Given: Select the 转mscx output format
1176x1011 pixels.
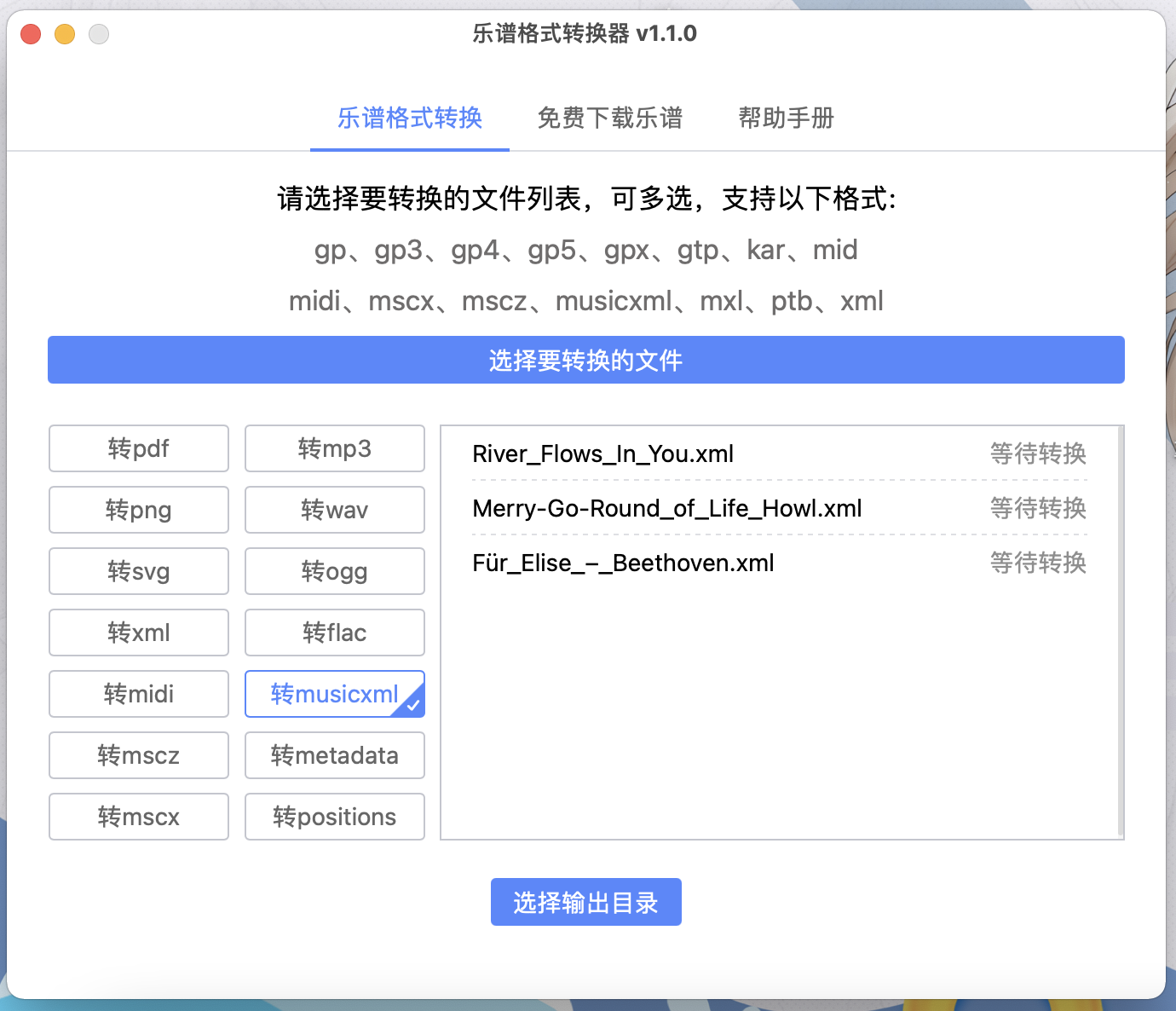Looking at the screenshot, I should (x=138, y=816).
